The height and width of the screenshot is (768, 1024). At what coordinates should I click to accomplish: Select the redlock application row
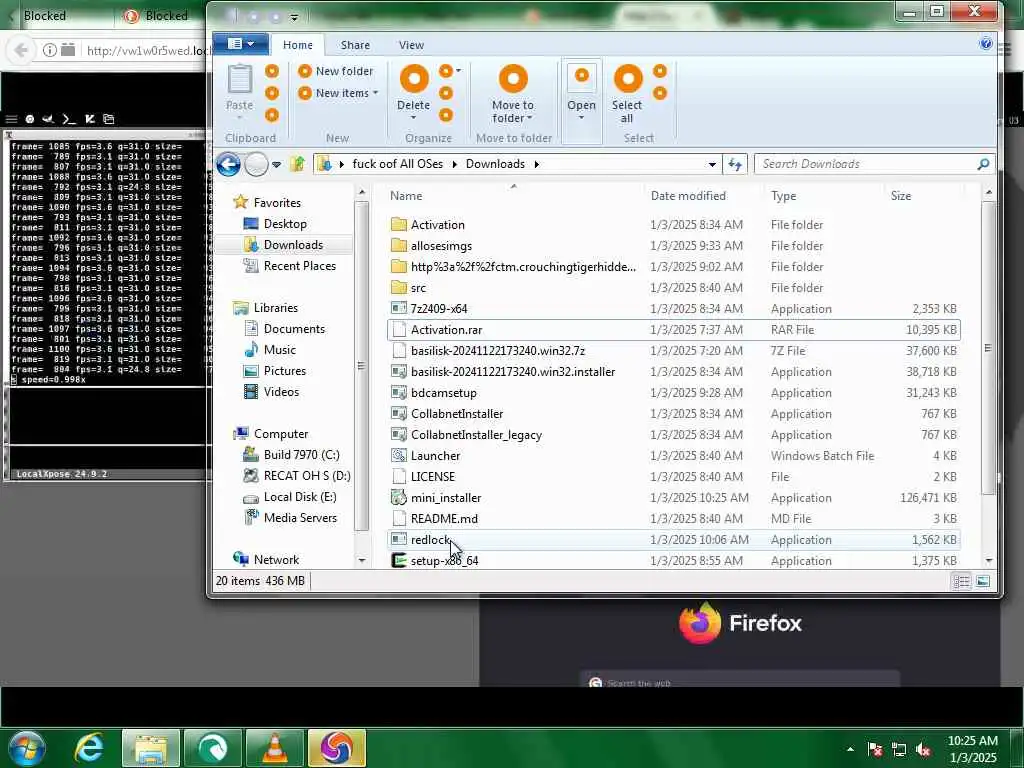(x=674, y=539)
